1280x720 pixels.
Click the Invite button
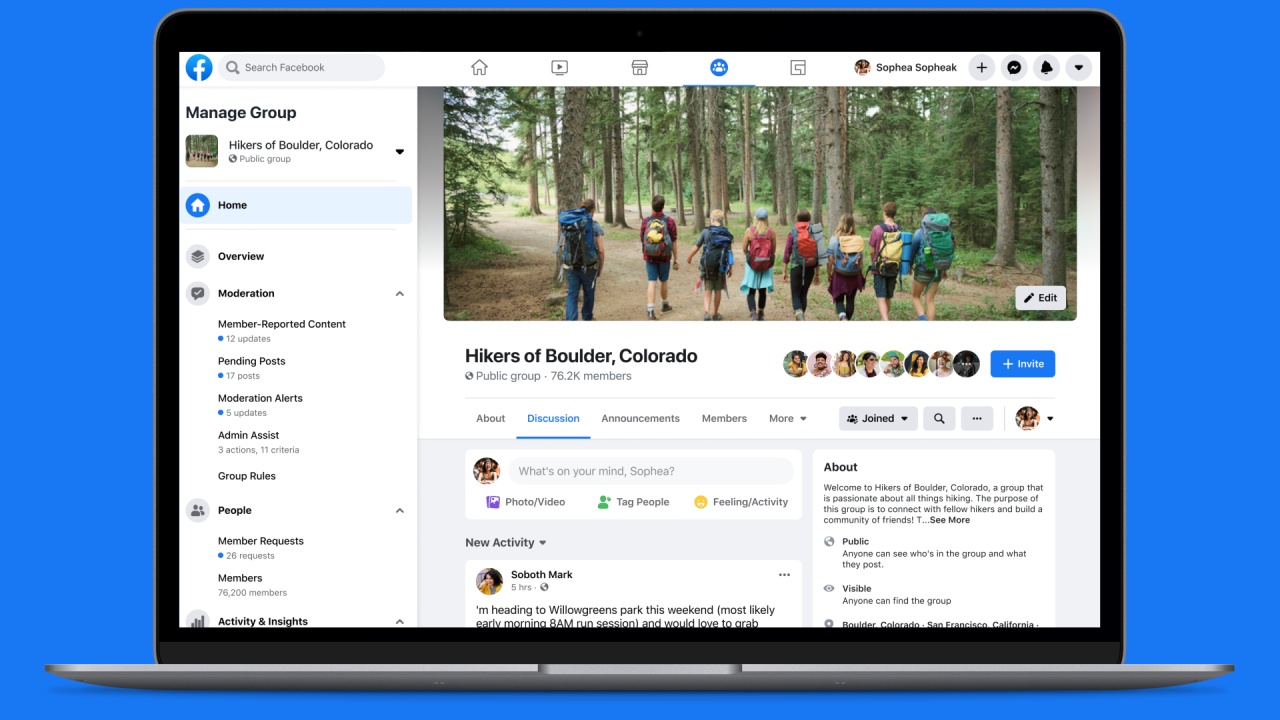(1022, 363)
